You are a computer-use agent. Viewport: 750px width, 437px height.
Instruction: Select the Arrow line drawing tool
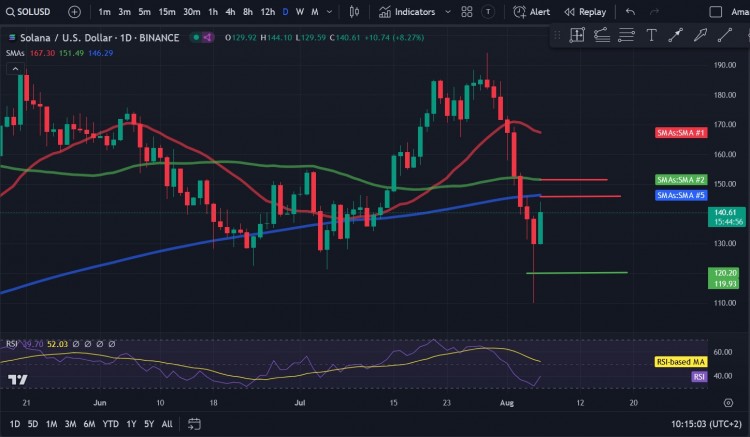675,35
